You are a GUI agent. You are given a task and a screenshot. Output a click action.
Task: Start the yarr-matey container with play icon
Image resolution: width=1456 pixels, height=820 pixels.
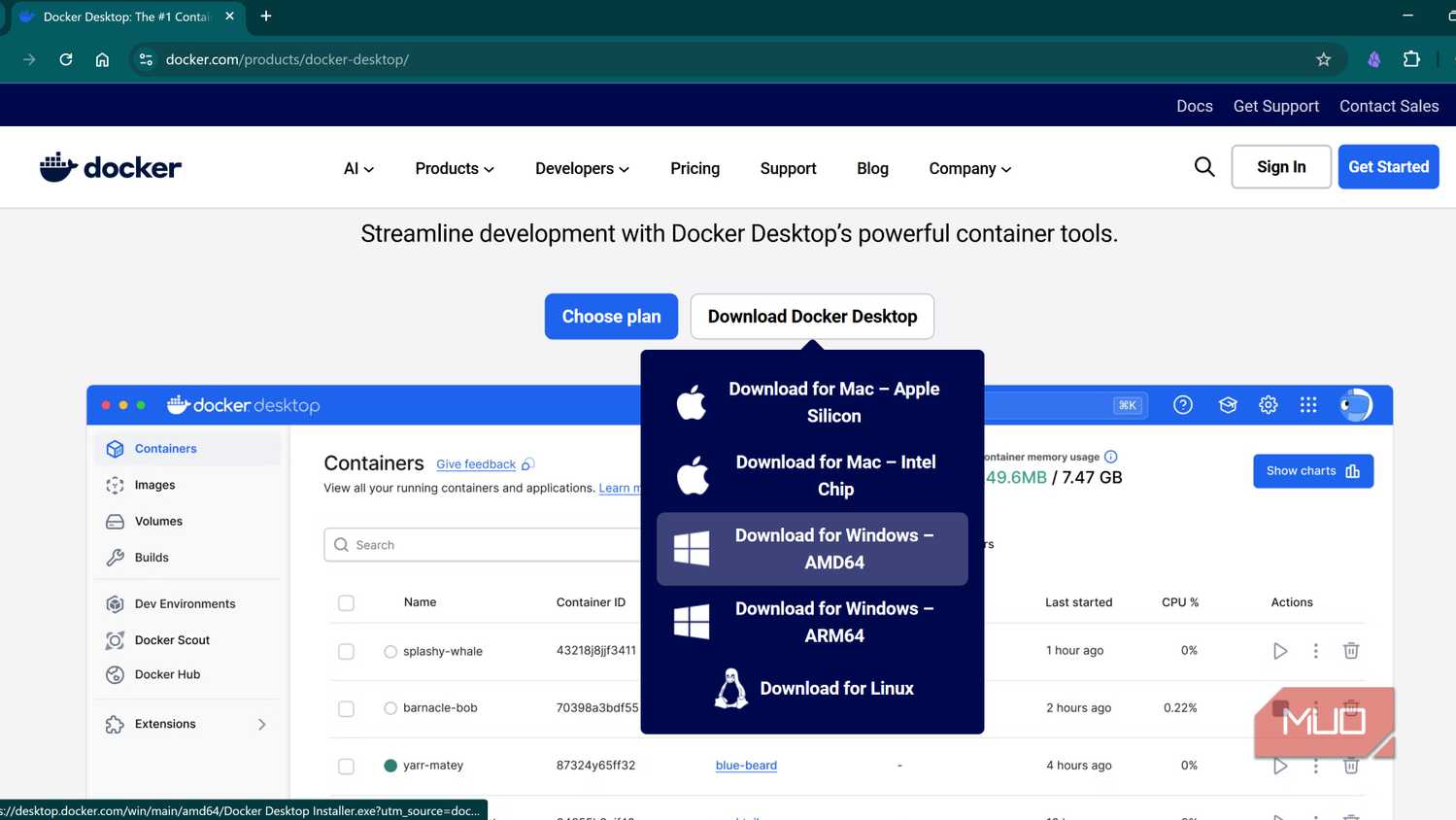[1279, 765]
